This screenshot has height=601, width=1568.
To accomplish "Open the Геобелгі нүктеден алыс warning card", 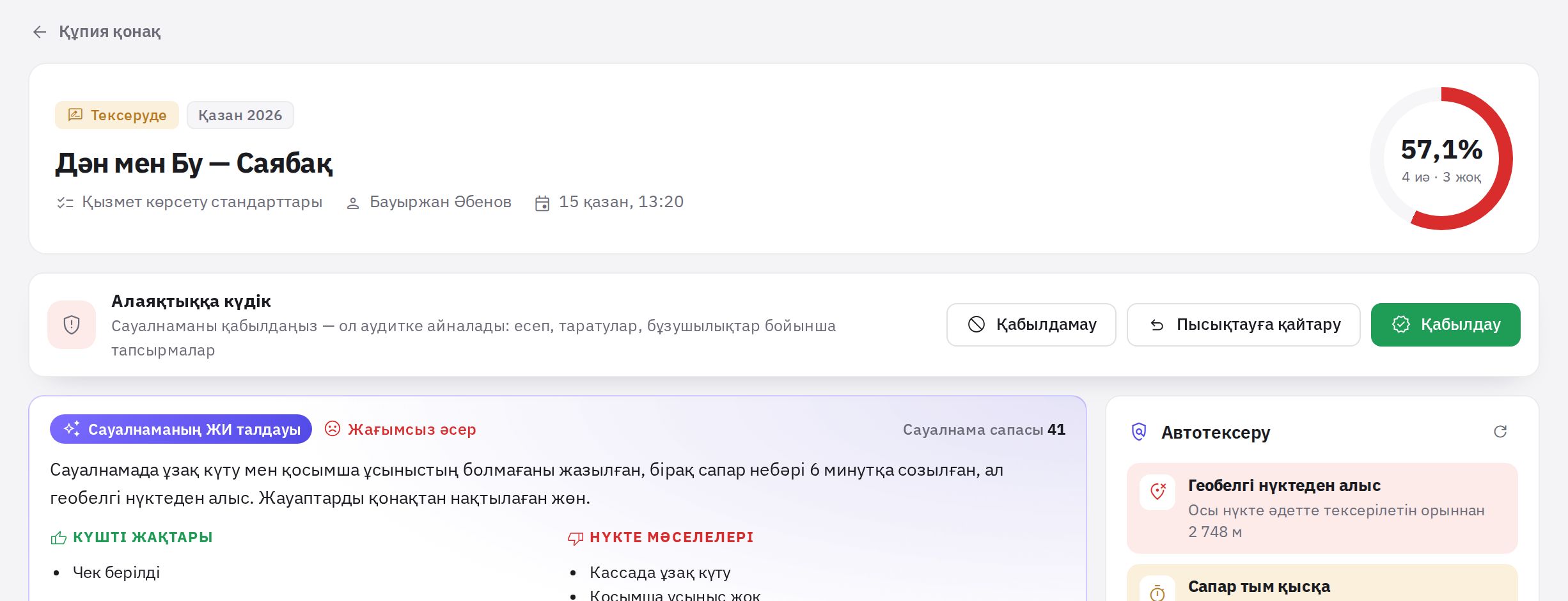I will [x=1322, y=508].
